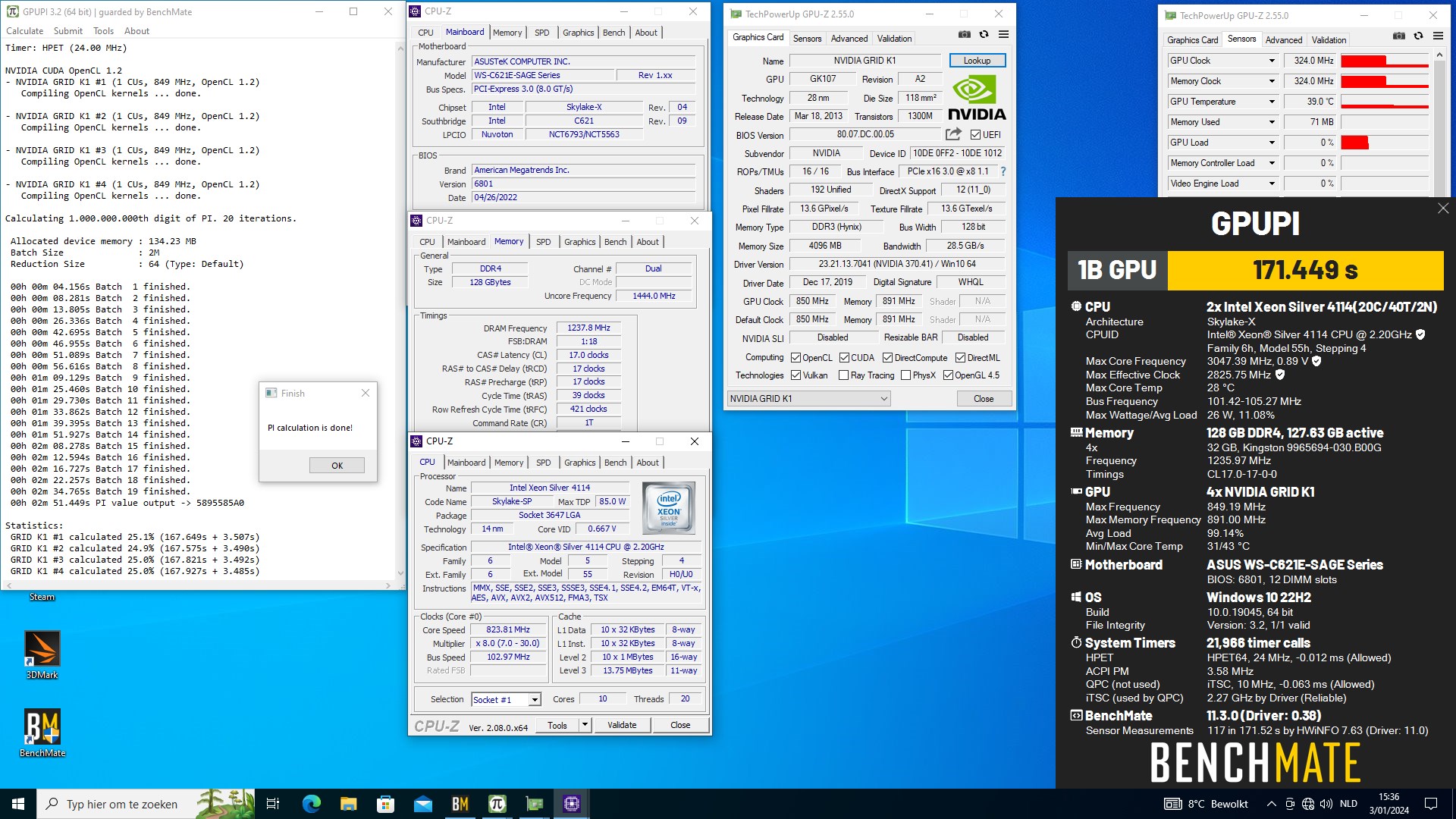Viewport: 1456px width, 819px height.
Task: Click the Validate button in CPU-Z
Action: coord(622,725)
